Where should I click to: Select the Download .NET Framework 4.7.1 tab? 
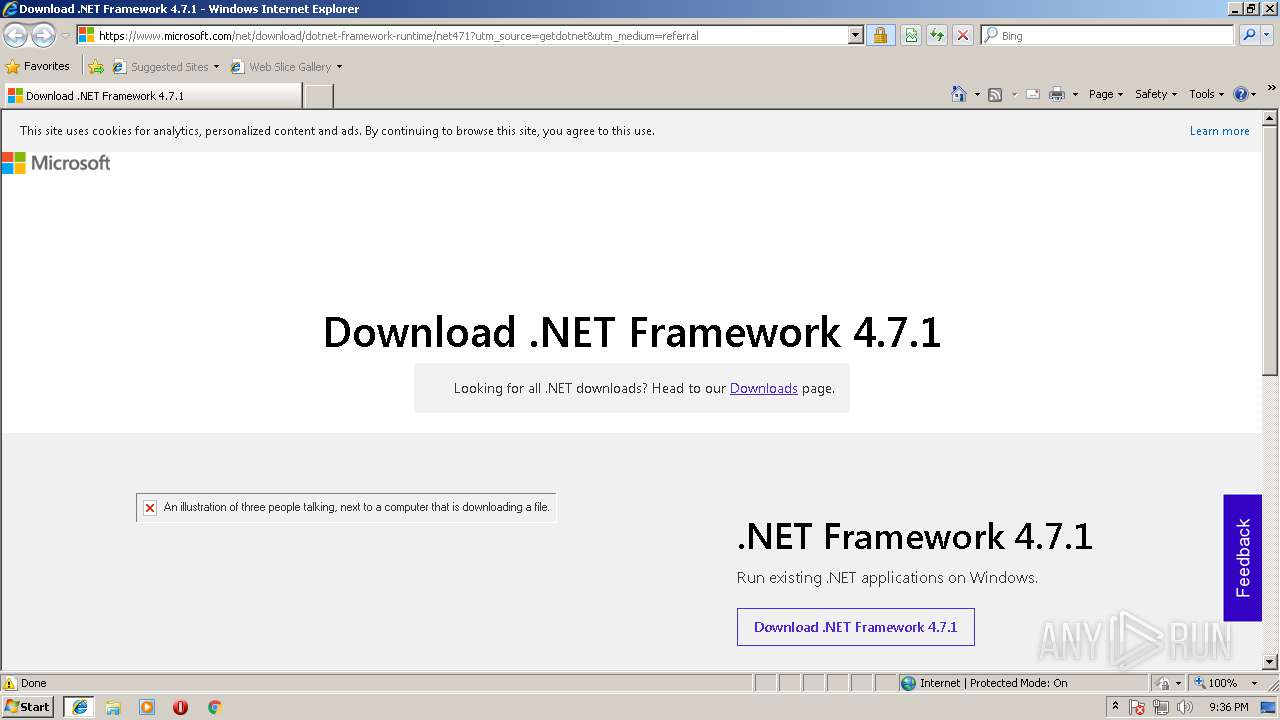pos(152,96)
